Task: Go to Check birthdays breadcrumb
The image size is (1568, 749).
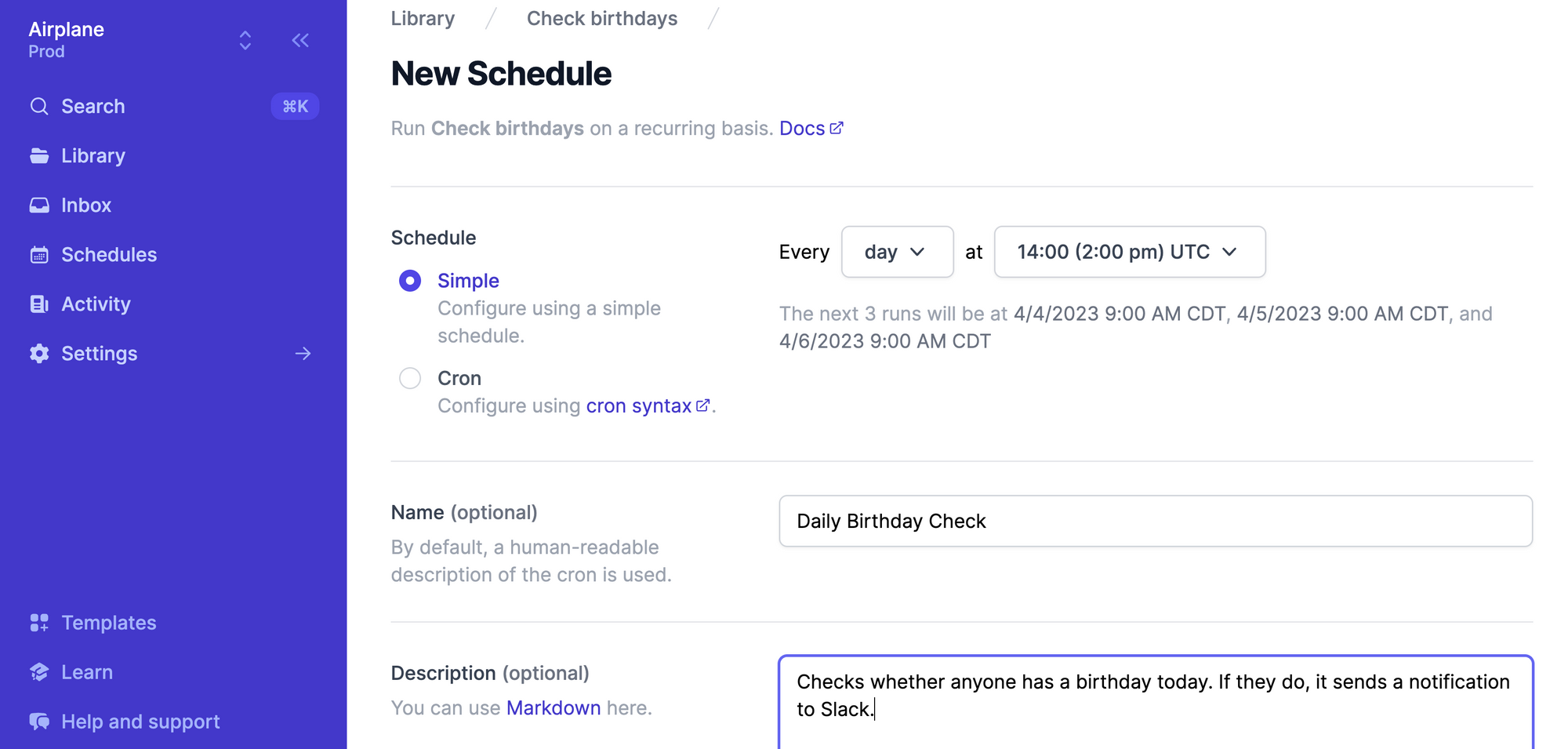Action: tap(602, 18)
